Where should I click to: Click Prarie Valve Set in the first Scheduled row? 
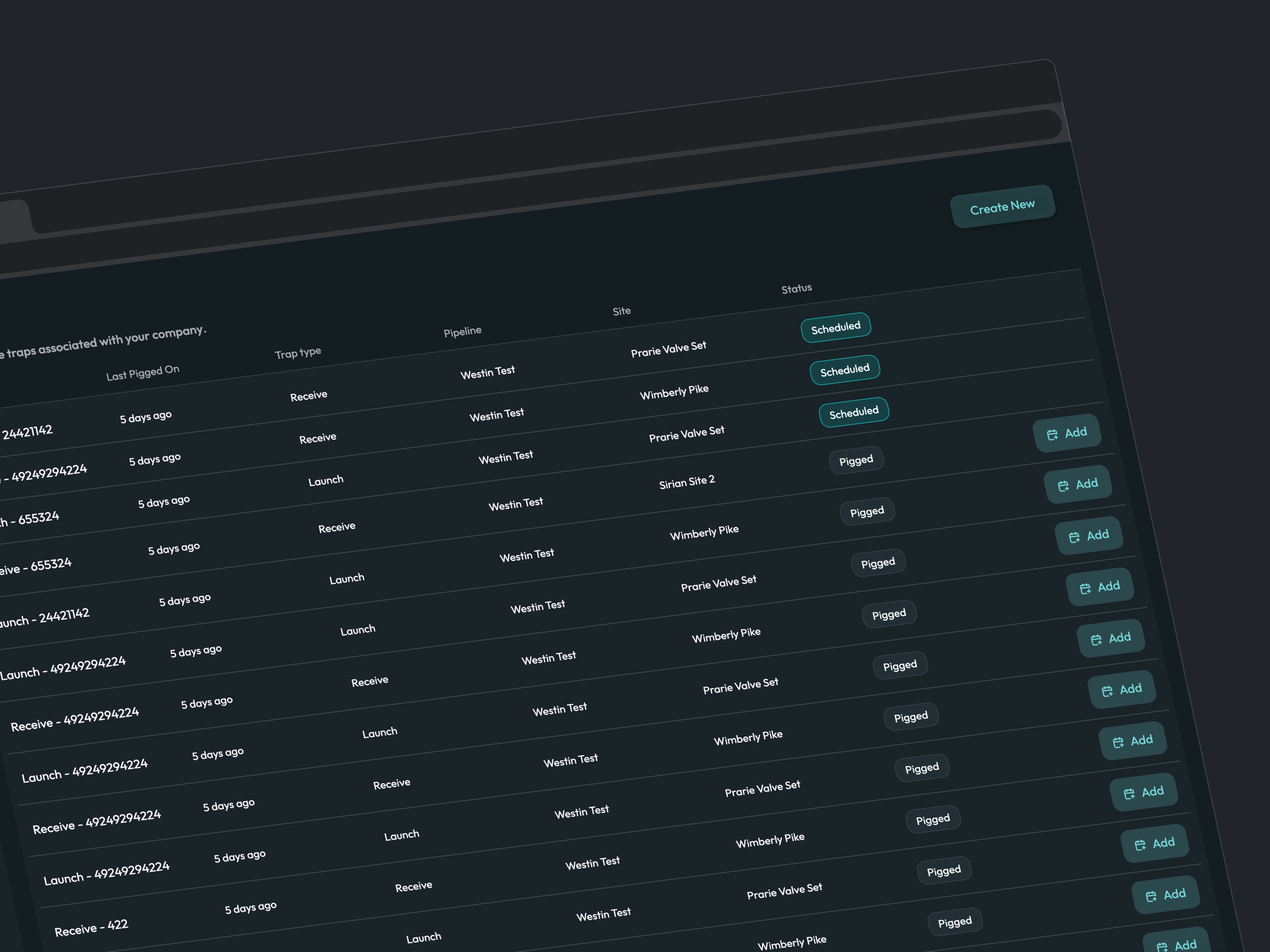coord(669,349)
